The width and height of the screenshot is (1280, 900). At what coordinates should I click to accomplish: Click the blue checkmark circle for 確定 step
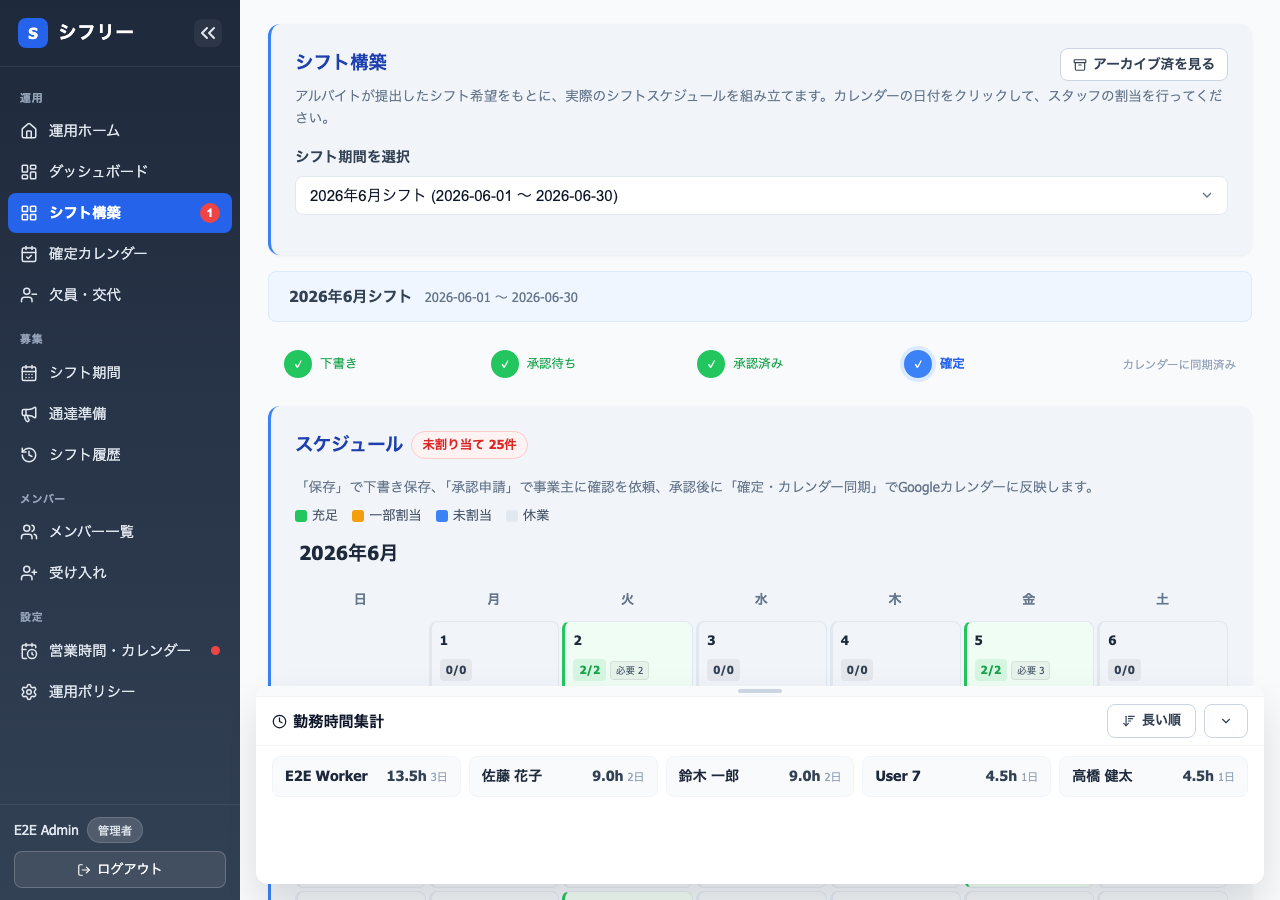click(x=918, y=364)
